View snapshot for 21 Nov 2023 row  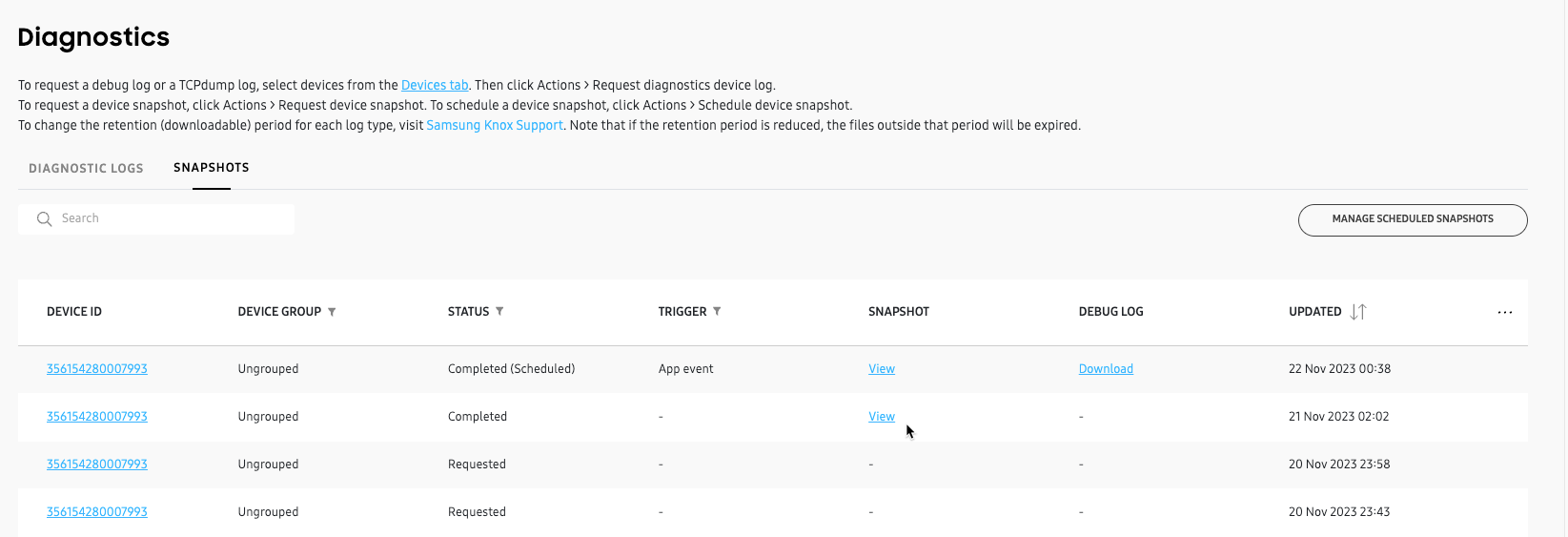pos(882,417)
